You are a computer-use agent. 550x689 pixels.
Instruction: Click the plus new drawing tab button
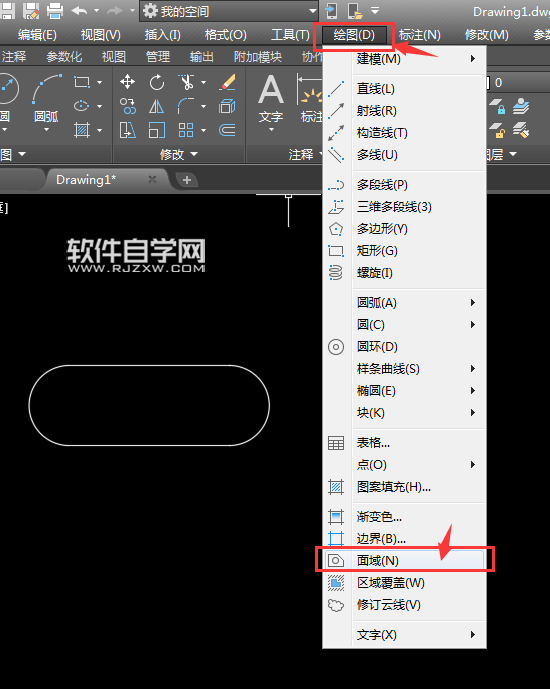click(187, 180)
